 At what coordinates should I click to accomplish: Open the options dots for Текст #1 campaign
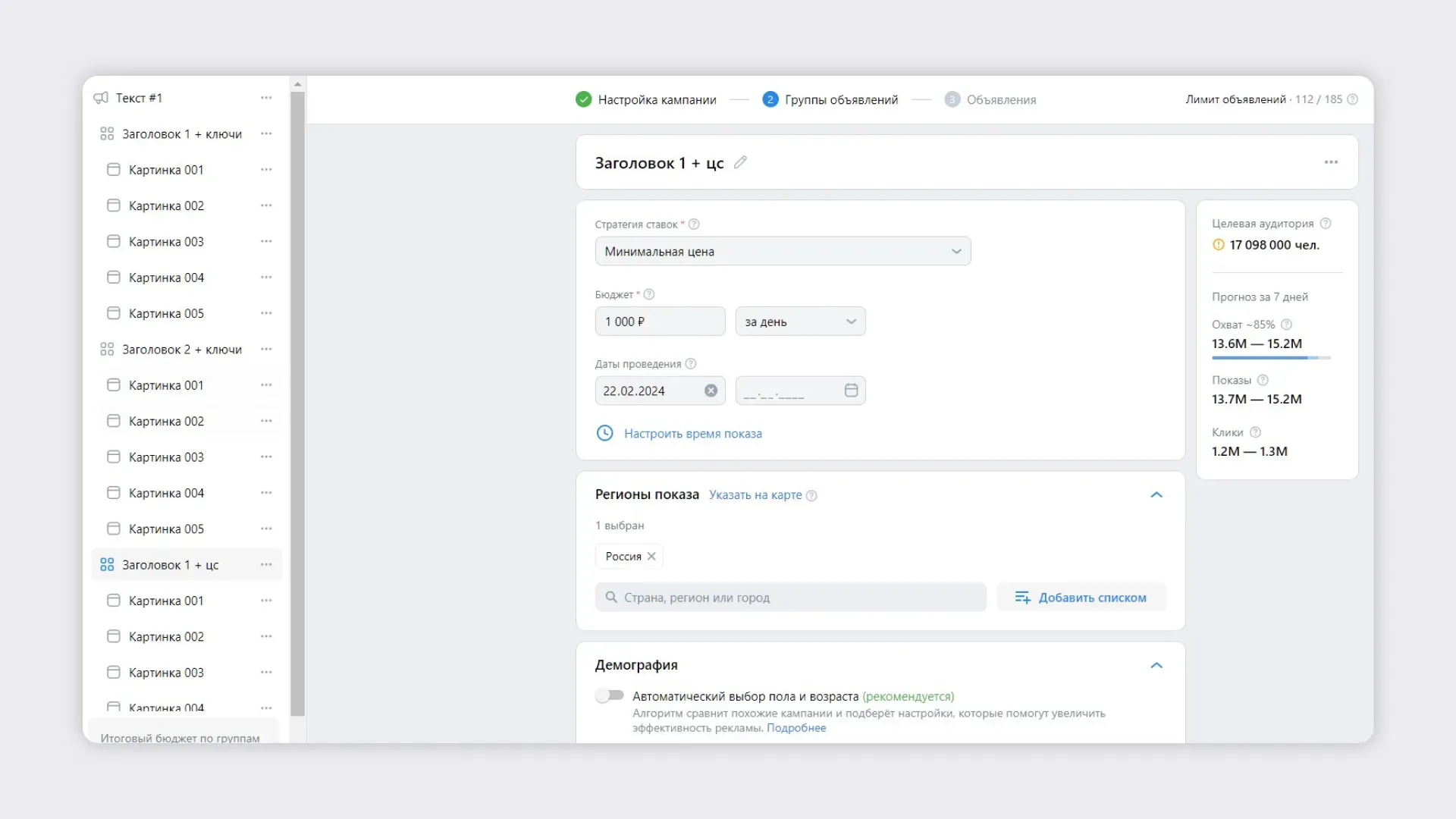pyautogui.click(x=266, y=98)
